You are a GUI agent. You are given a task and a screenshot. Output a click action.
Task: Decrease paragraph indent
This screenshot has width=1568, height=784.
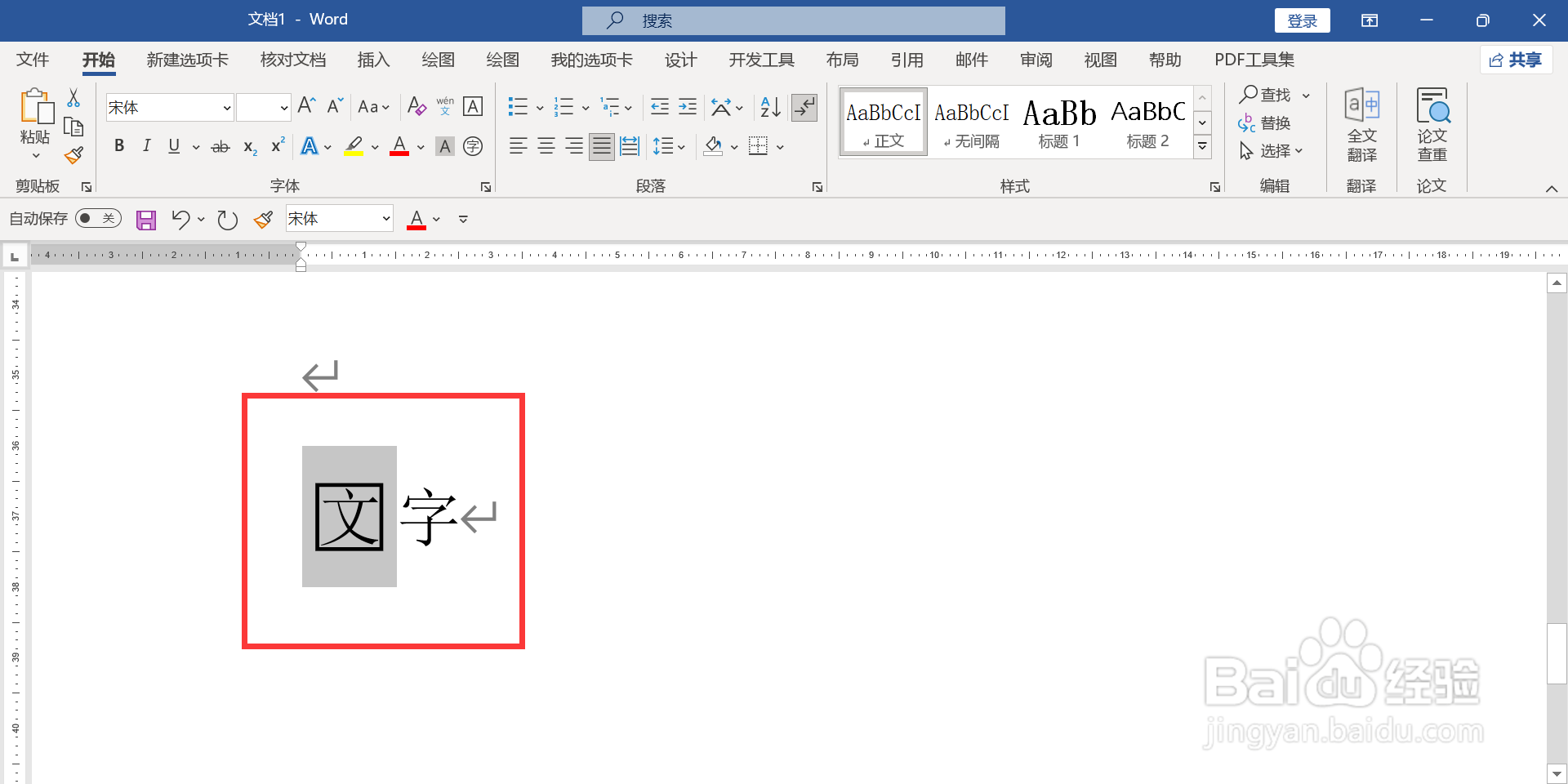pos(660,106)
